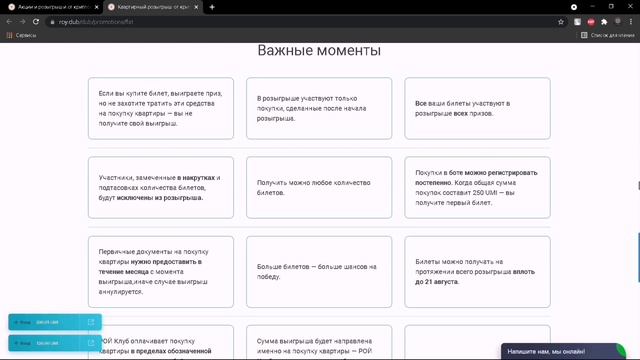Click the card 'В розыгрыше участвуют только покупки'
640x360 pixels.
pyautogui.click(x=319, y=108)
